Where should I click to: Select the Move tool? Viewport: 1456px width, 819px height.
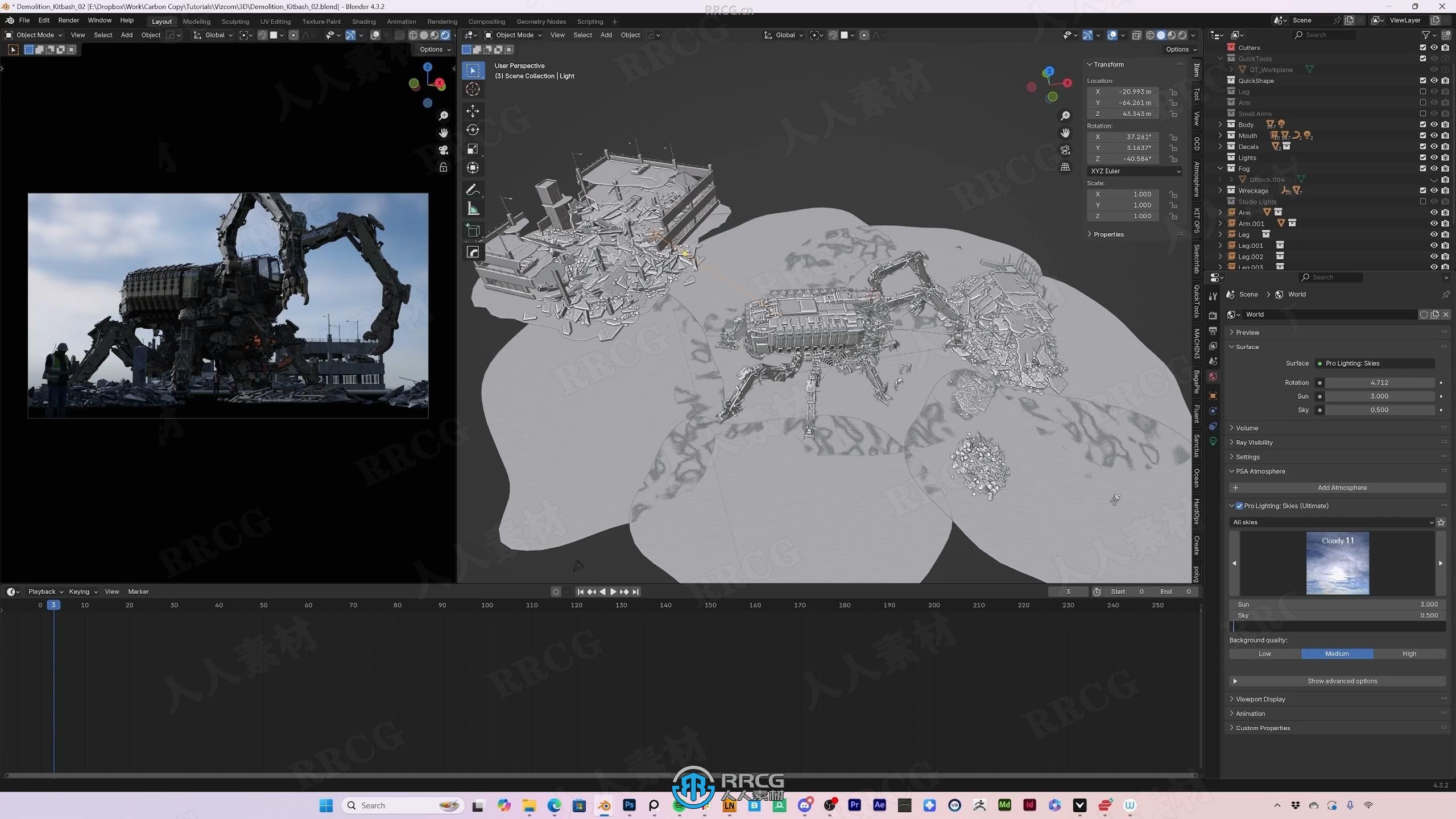473,111
